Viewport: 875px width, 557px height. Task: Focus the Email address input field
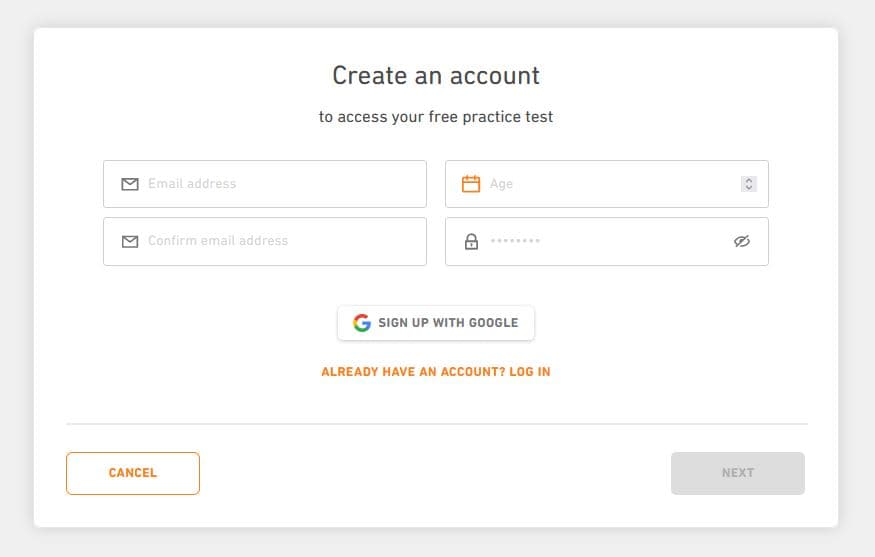[265, 184]
